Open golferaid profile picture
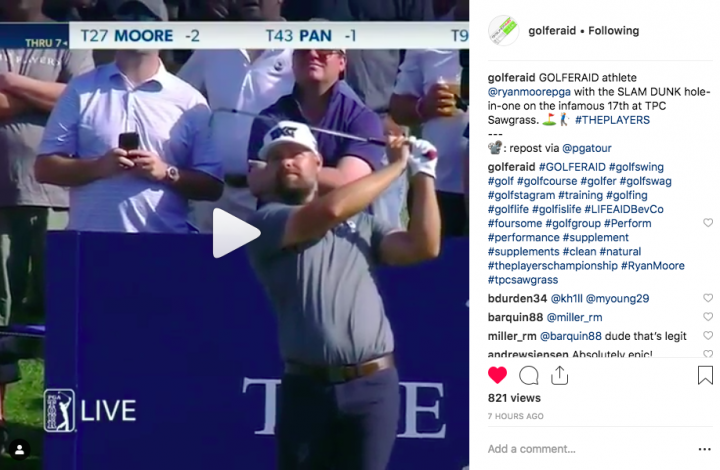 click(503, 30)
